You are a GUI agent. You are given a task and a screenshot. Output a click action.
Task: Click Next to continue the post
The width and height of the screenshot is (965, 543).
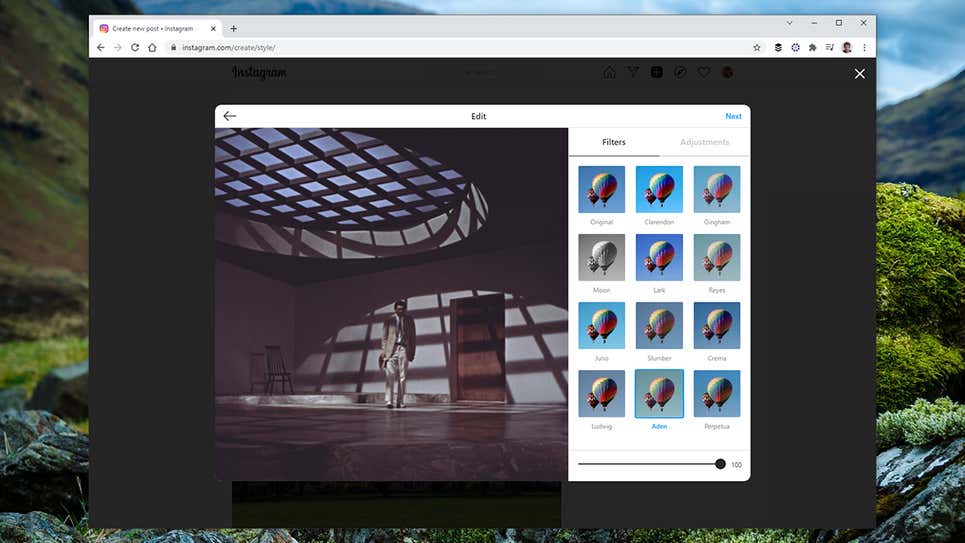(733, 116)
